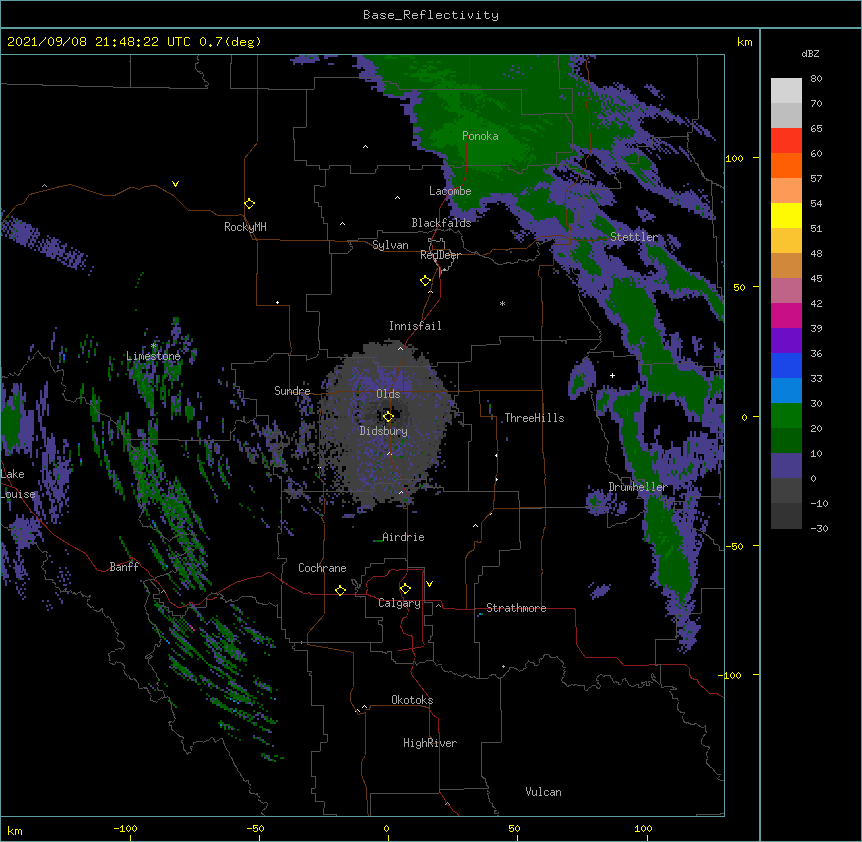
Task: Click the Ponoka city label
Action: pyautogui.click(x=480, y=136)
